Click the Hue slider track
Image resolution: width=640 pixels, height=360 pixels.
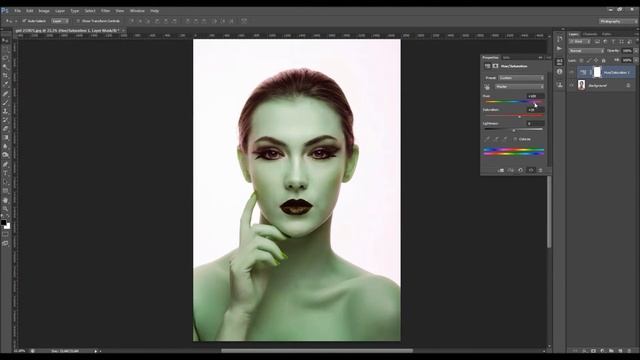513,102
